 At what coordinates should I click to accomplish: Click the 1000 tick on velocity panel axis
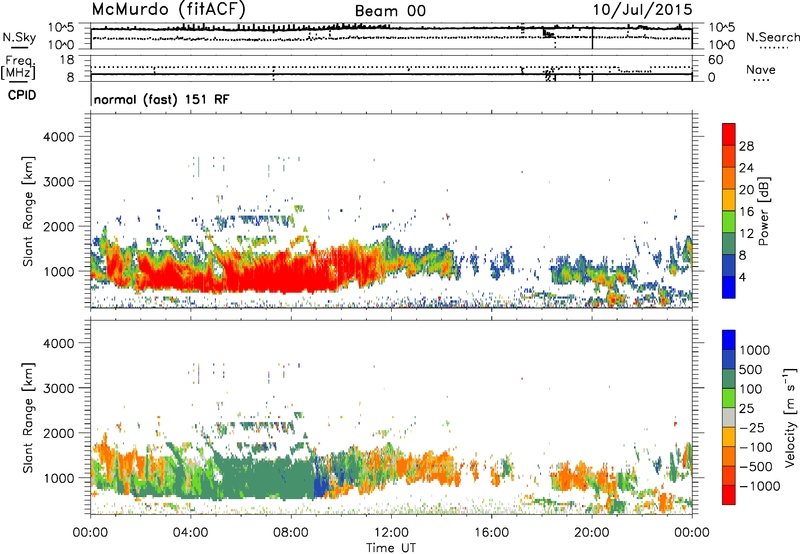click(58, 478)
